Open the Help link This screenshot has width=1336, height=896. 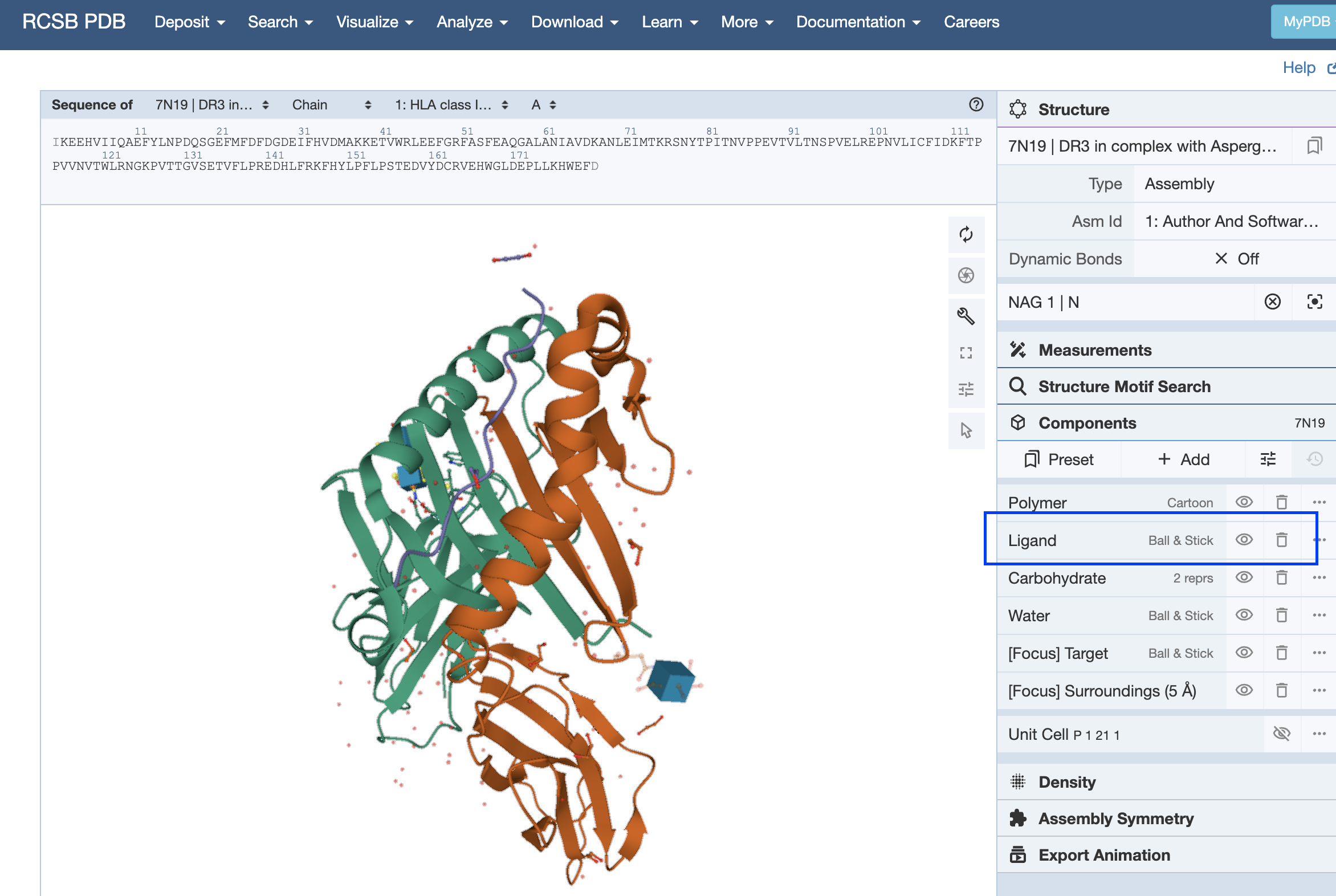1300,67
